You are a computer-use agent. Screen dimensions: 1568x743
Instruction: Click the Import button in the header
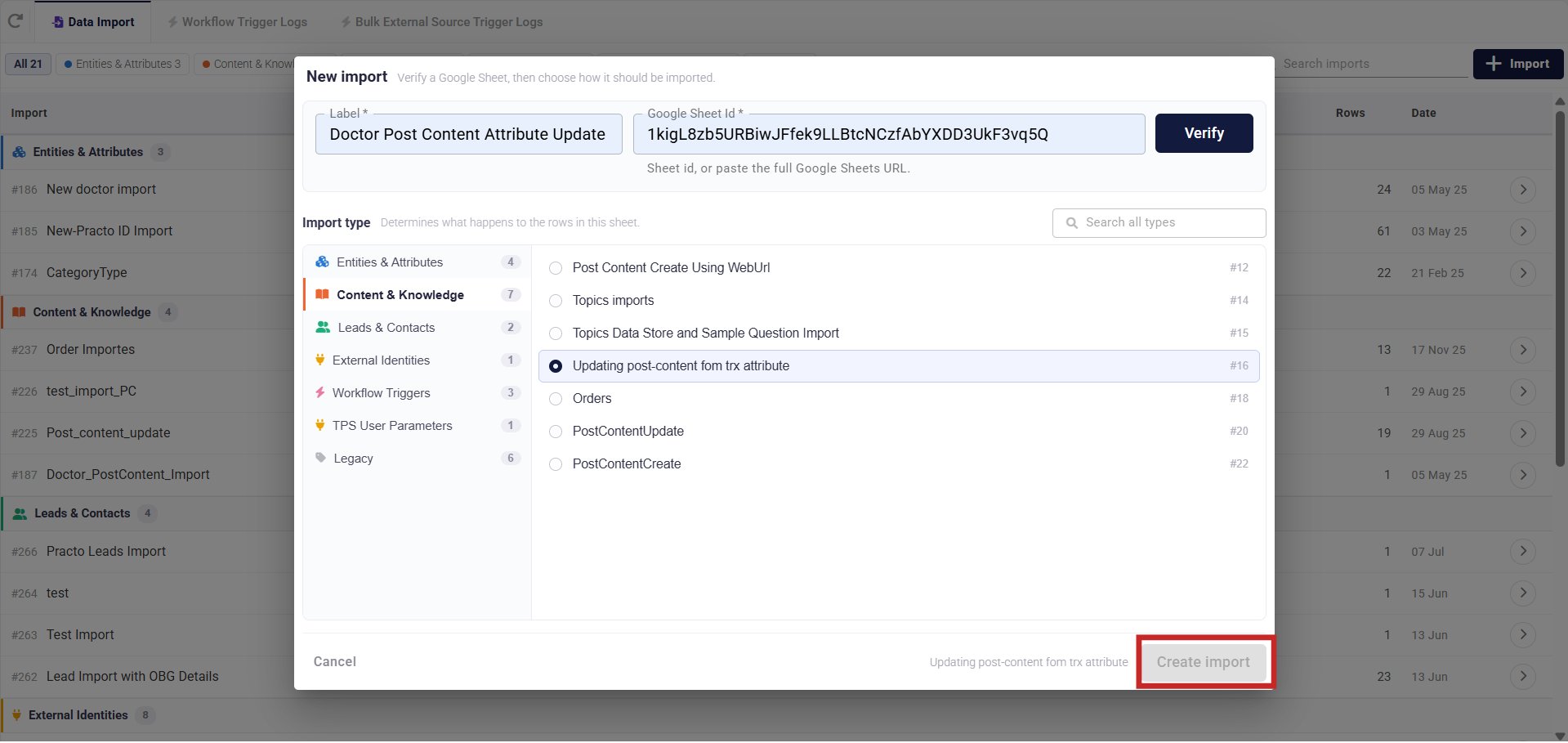tap(1517, 64)
